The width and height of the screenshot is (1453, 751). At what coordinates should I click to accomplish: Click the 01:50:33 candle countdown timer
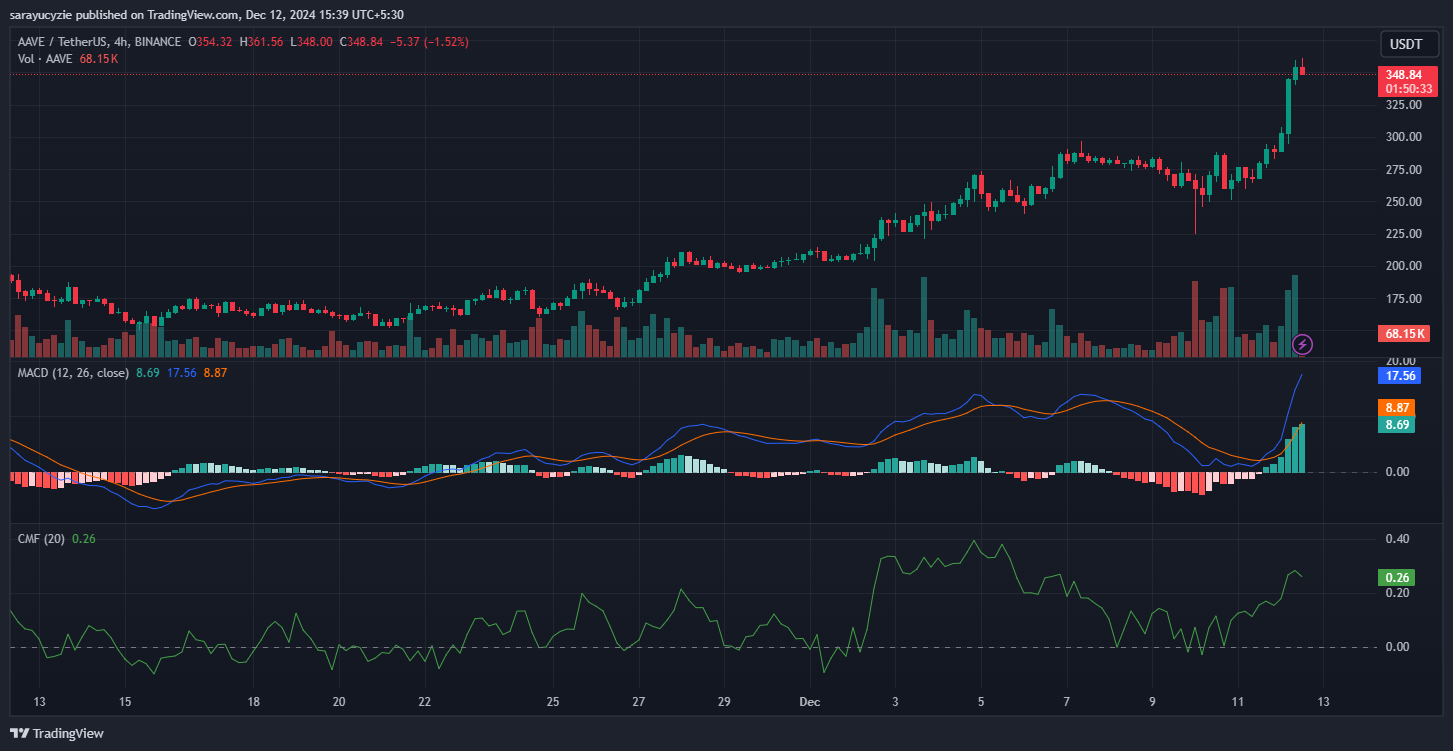[1404, 88]
